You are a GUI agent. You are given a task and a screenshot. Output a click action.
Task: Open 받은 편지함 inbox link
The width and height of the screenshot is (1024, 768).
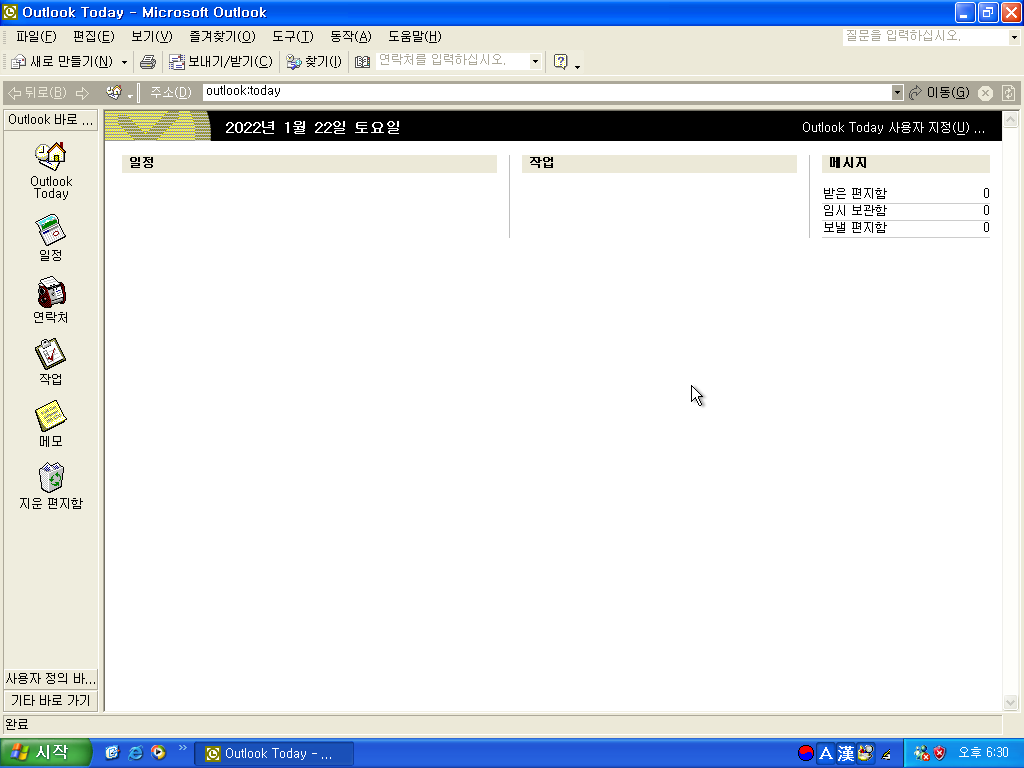855,193
